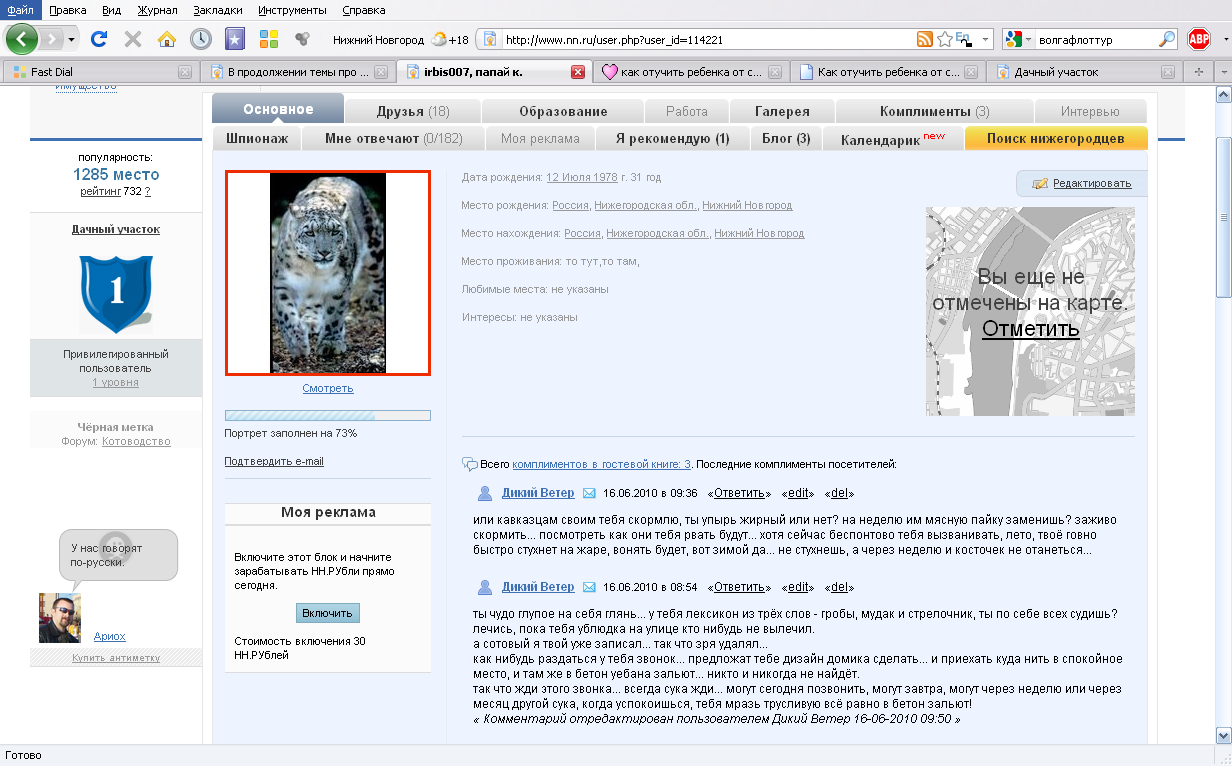Screen dimensions: 1232x766
Task: Open the Файл menu
Action: pyautogui.click(x=20, y=10)
